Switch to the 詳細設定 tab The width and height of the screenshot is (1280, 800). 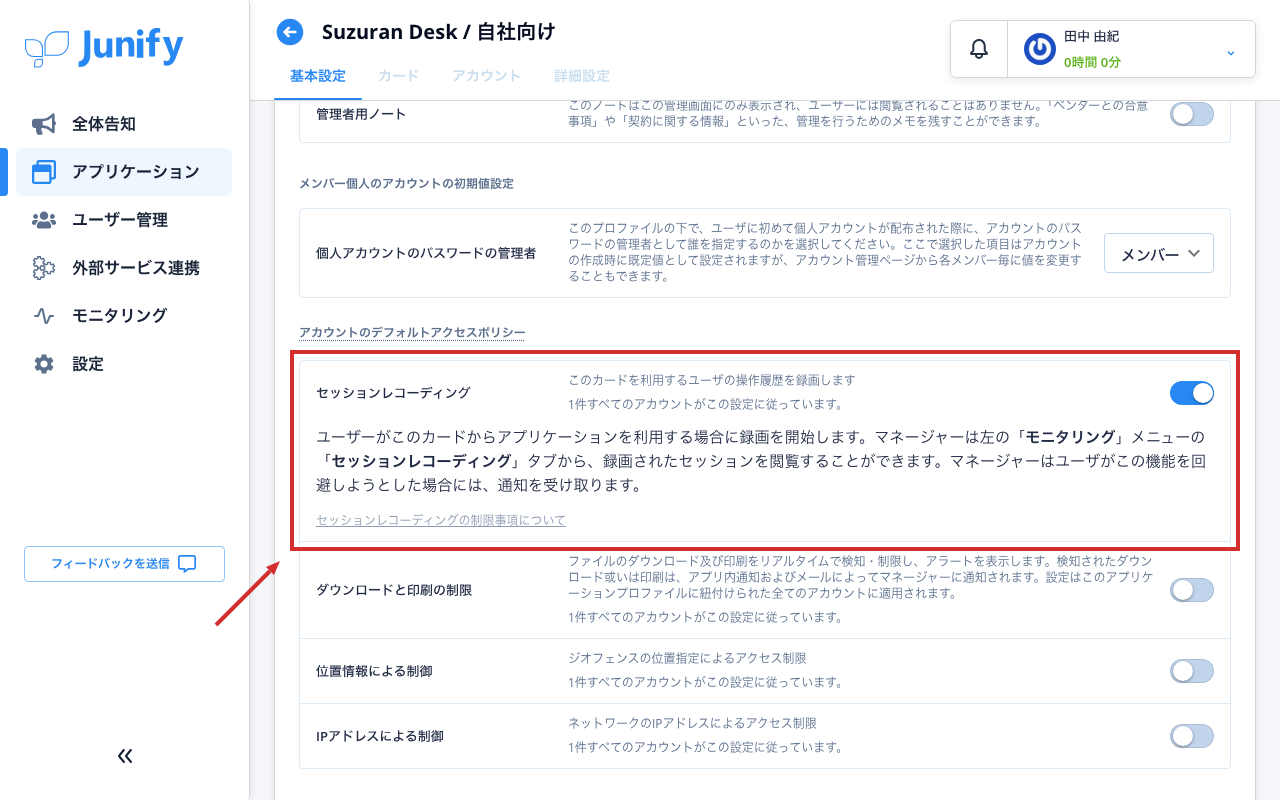(x=582, y=76)
